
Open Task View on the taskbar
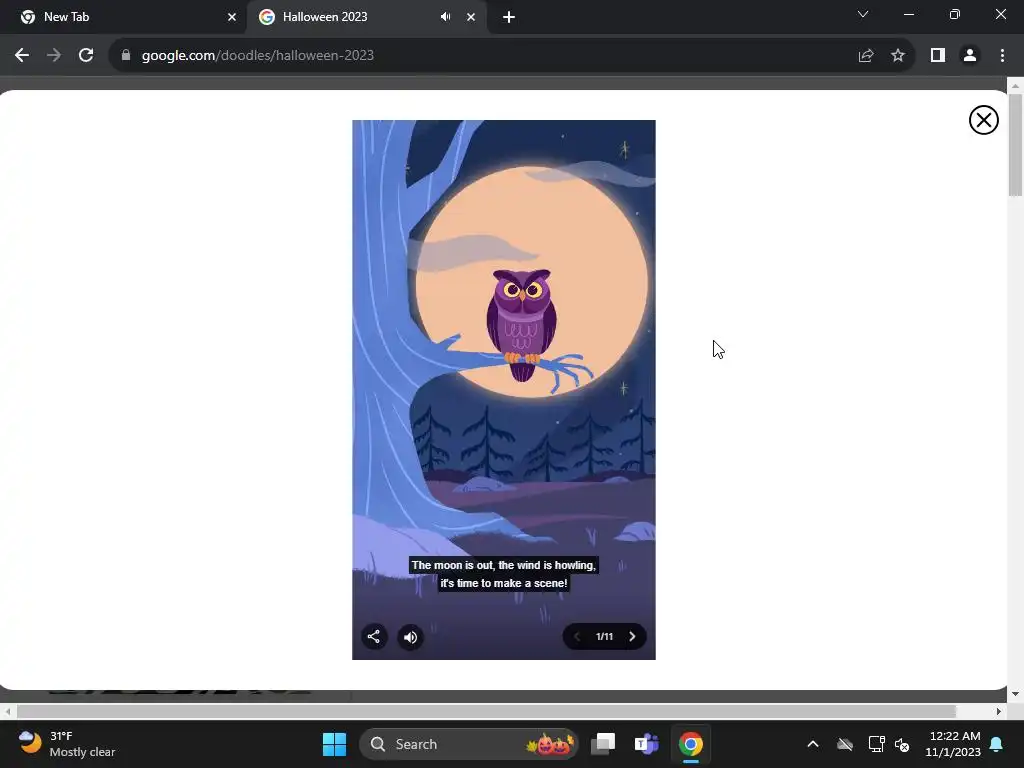click(x=603, y=744)
